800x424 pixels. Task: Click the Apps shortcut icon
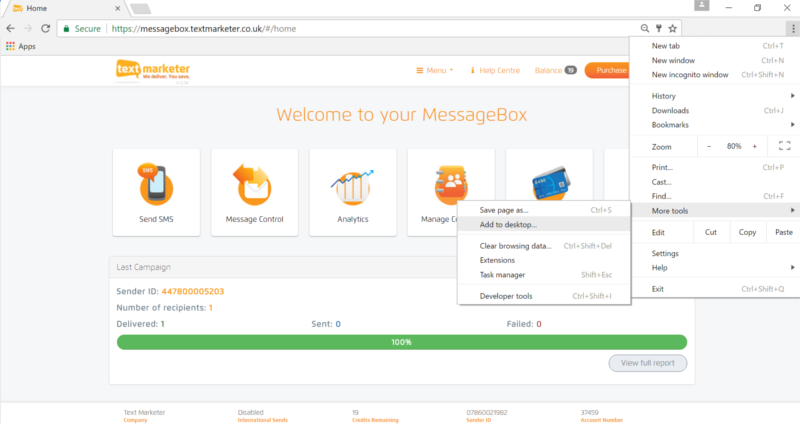(x=11, y=46)
